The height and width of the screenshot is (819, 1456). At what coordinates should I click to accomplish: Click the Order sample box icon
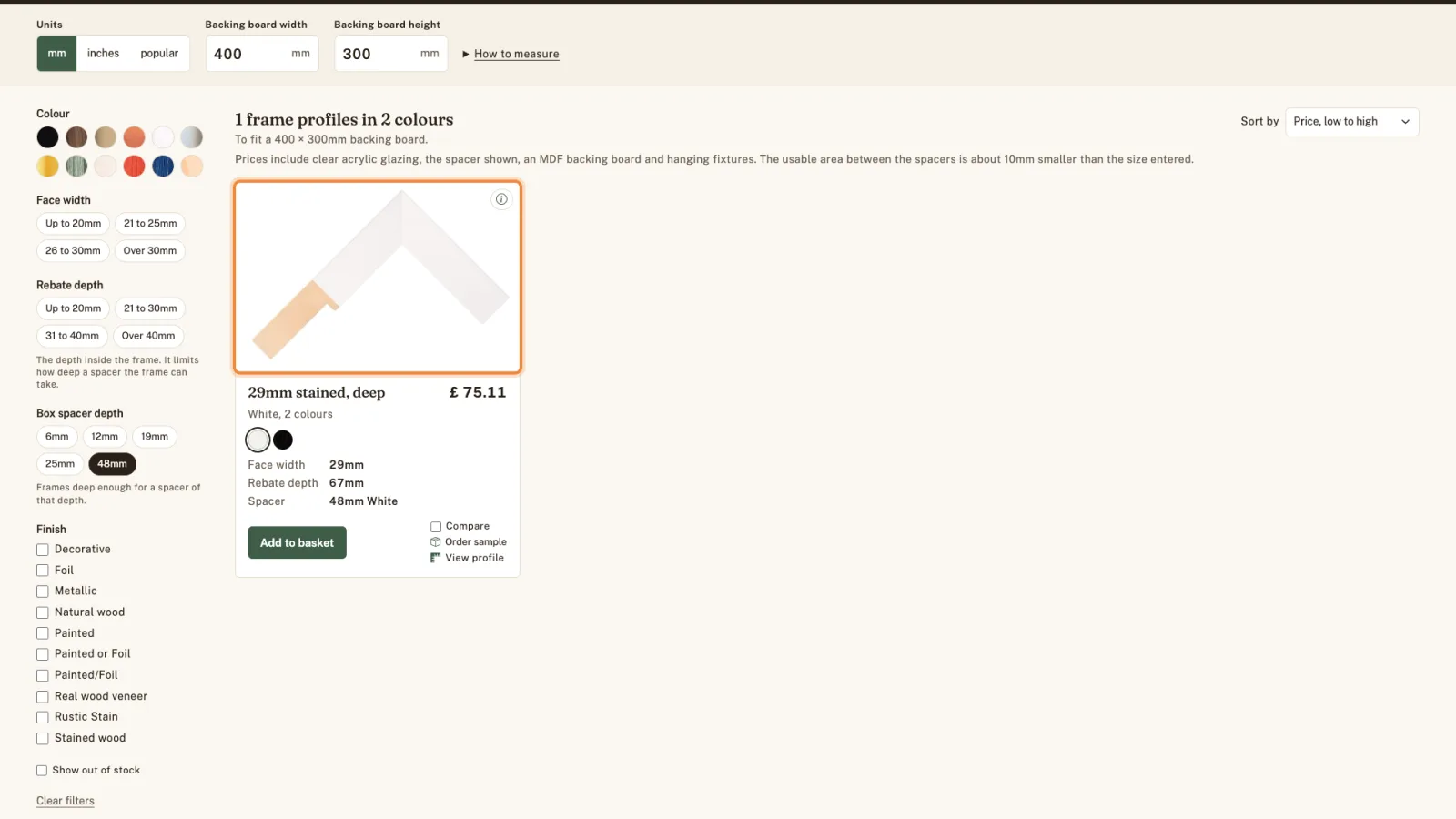[x=436, y=542]
